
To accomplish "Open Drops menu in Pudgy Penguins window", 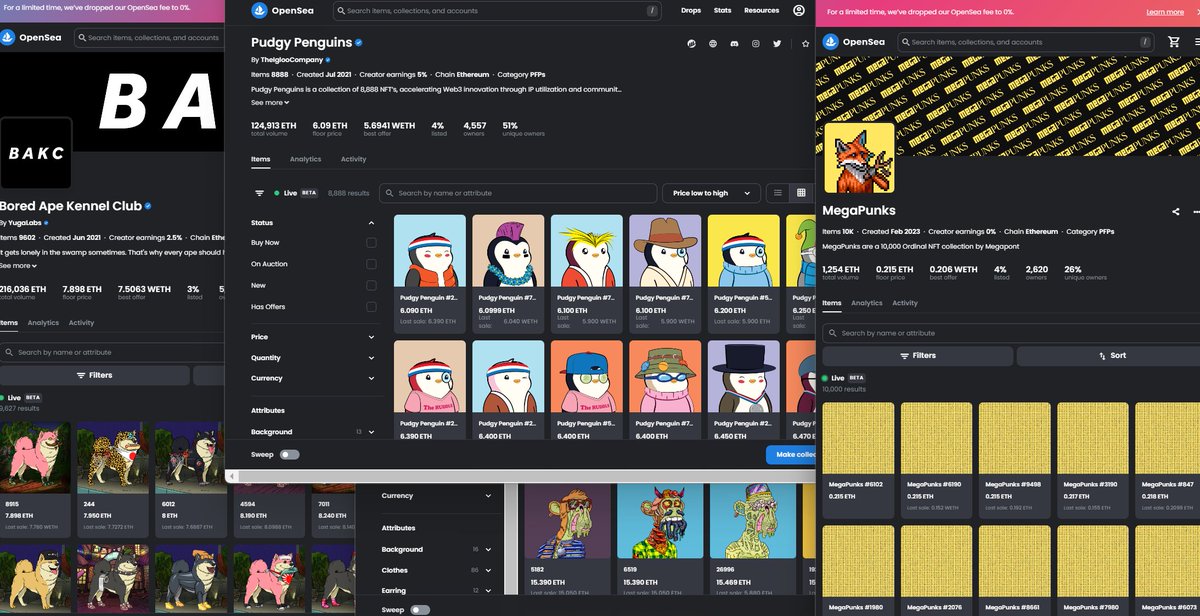I will 691,10.
